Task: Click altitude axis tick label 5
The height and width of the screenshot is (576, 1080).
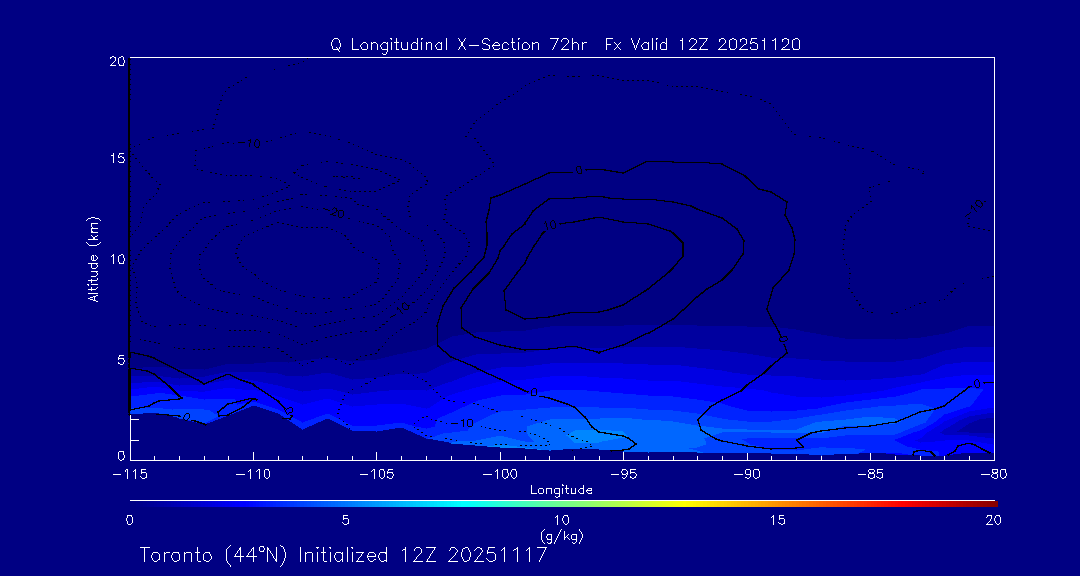Action: tap(121, 360)
